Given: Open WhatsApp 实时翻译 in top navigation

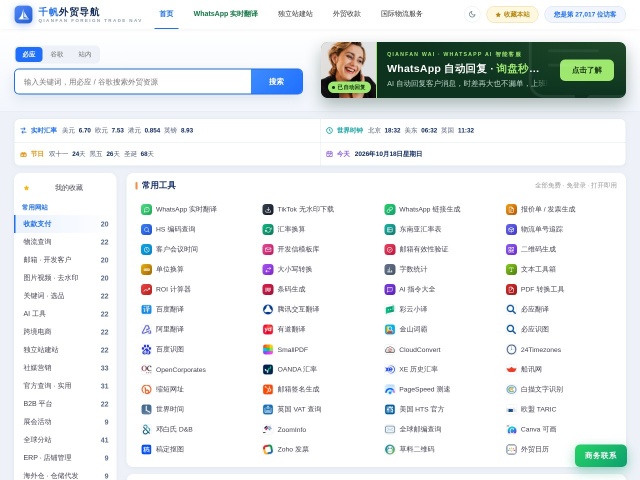Looking at the screenshot, I should [x=225, y=14].
